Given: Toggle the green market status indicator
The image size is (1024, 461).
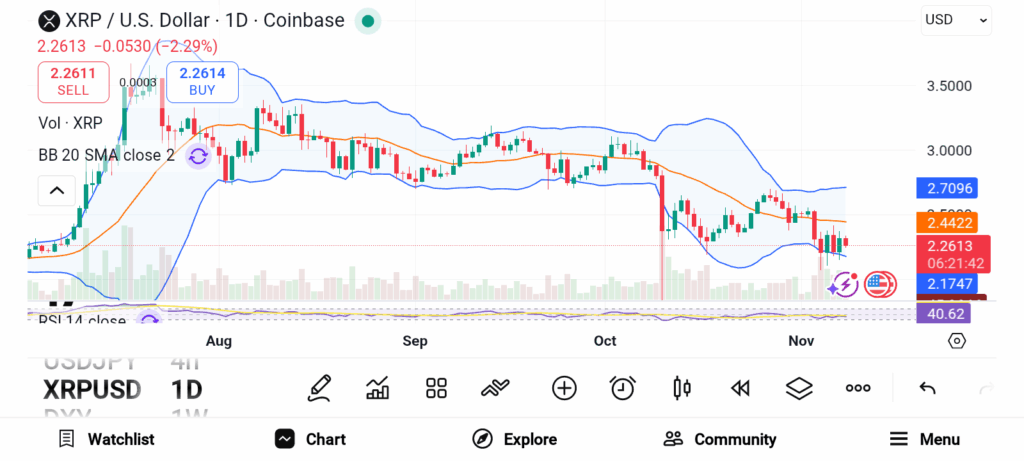Looking at the screenshot, I should pyautogui.click(x=368, y=20).
